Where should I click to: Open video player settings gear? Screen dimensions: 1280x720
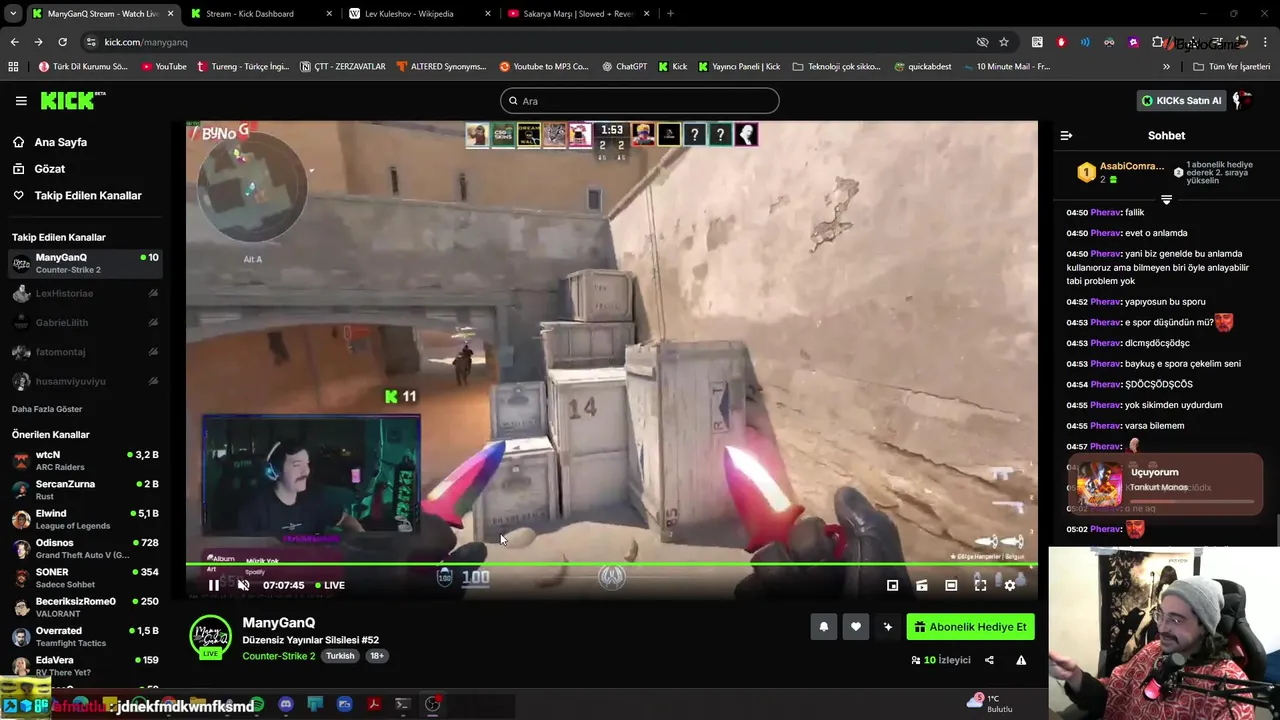point(1010,585)
